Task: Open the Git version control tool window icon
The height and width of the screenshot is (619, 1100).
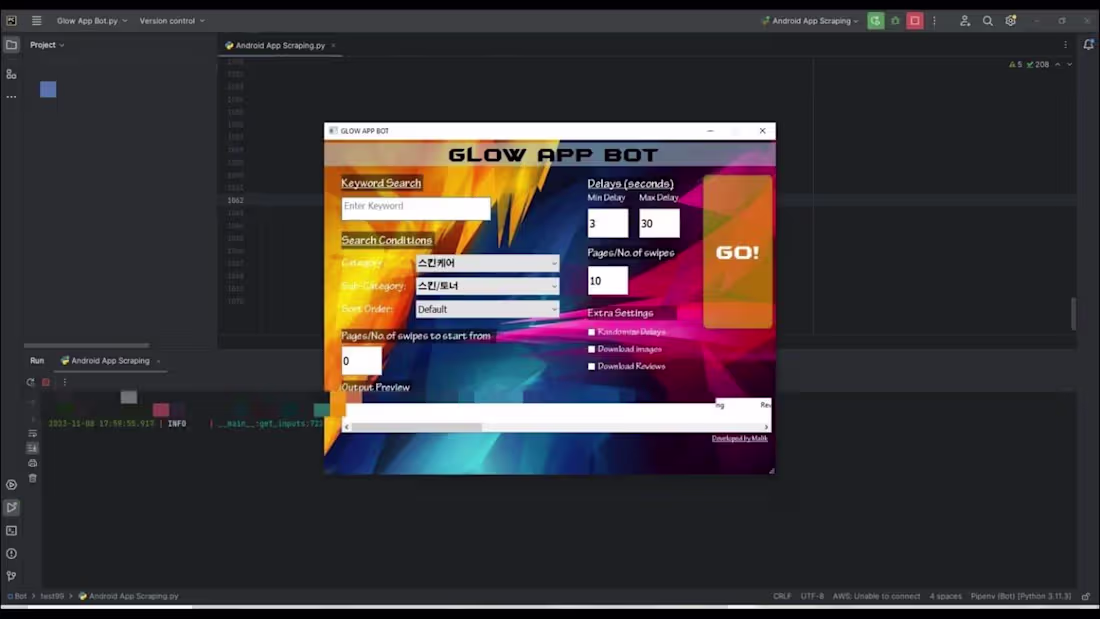Action: click(11, 576)
